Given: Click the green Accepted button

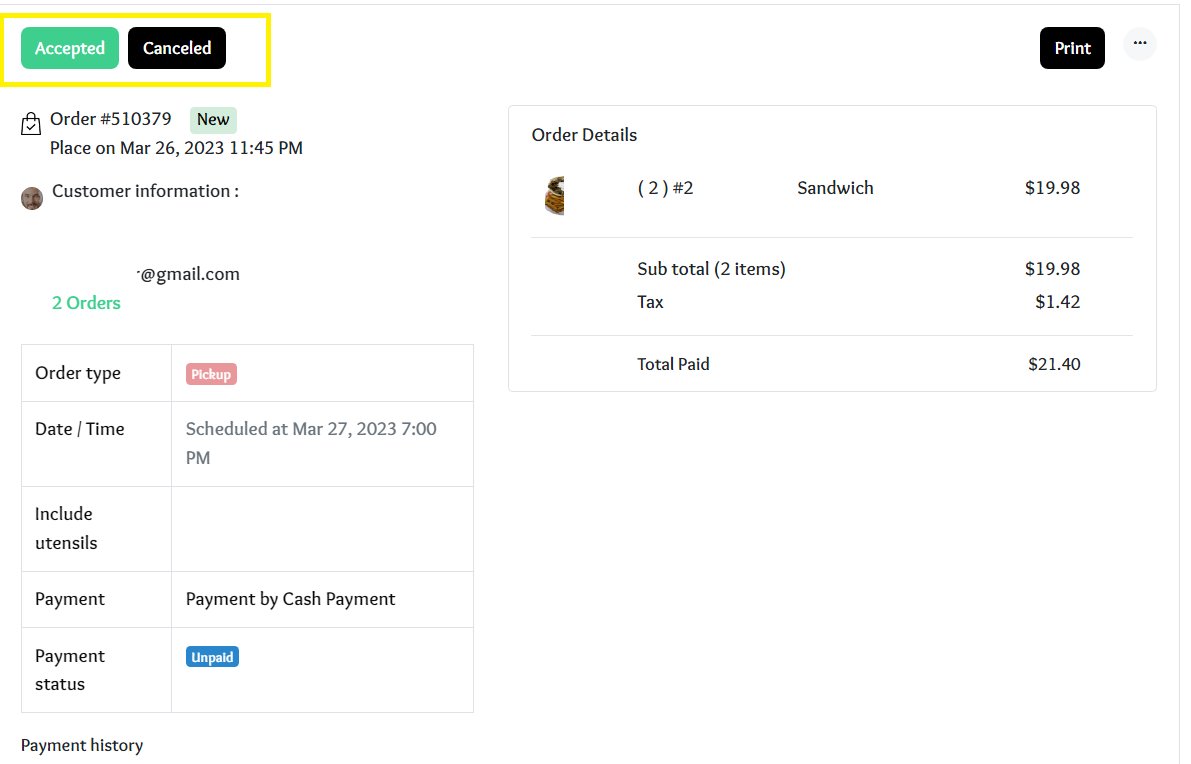Looking at the screenshot, I should (70, 48).
